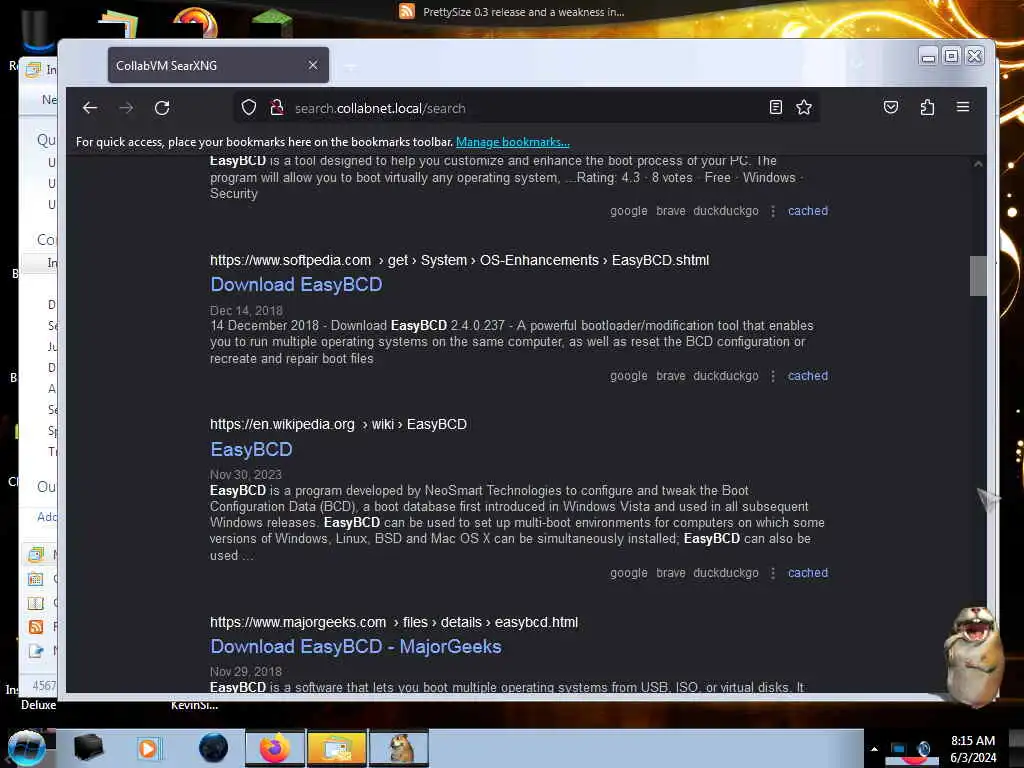The width and height of the screenshot is (1024, 768).
Task: Click the page scrollbar thumb
Action: 978,276
